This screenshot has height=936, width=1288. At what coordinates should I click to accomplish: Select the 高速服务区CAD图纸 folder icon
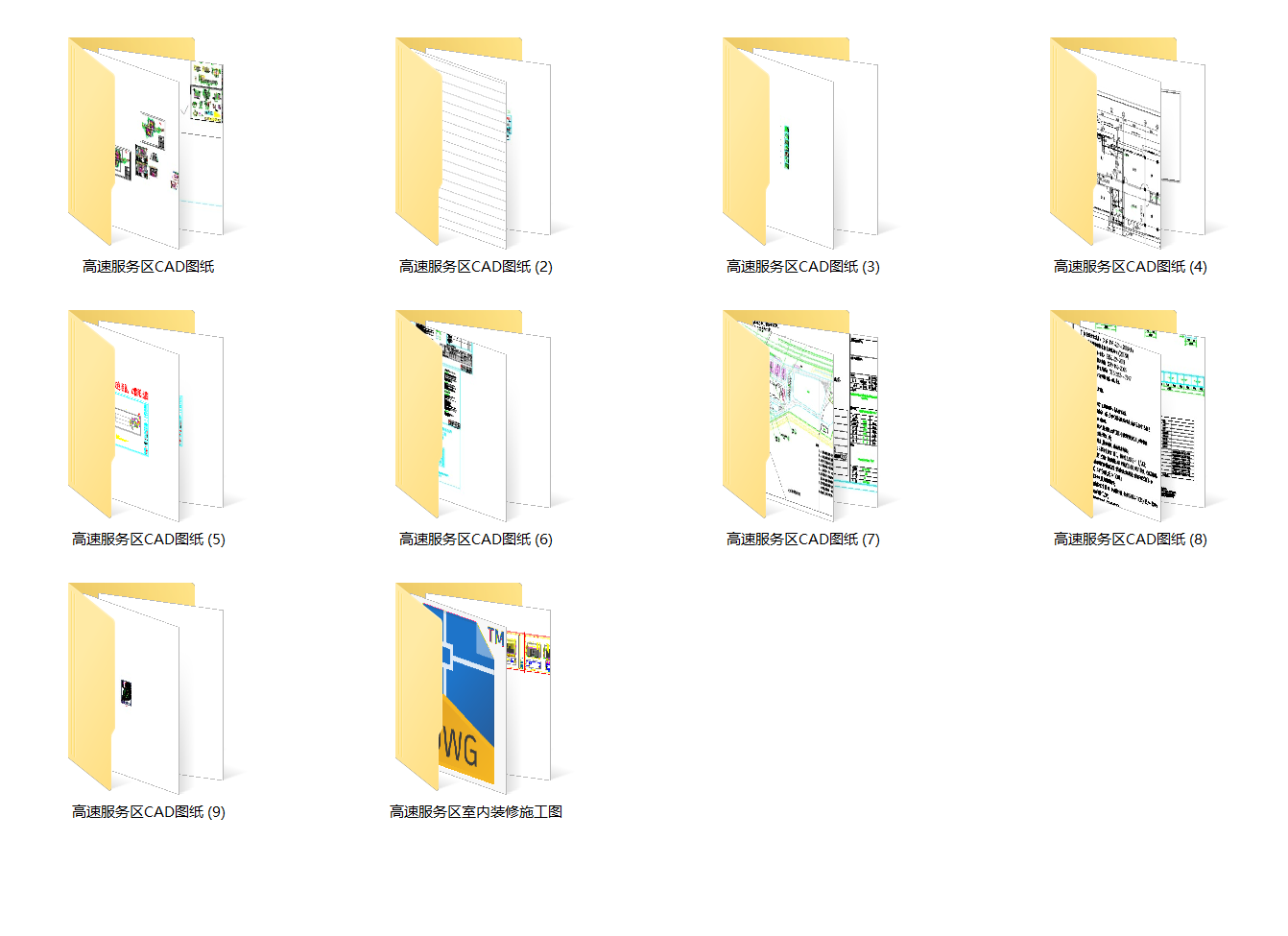click(x=146, y=143)
